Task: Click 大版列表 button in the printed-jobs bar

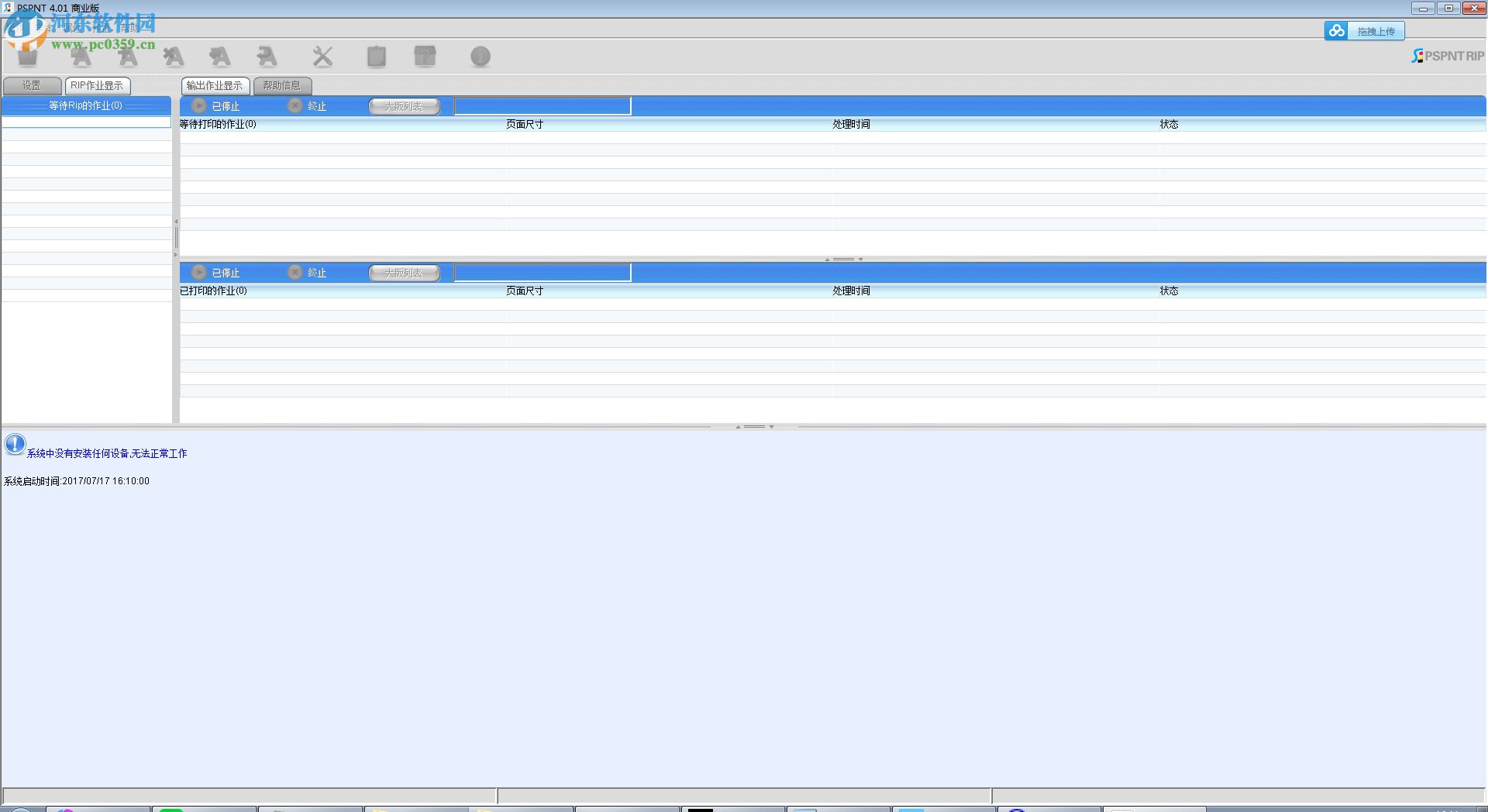Action: click(x=404, y=273)
